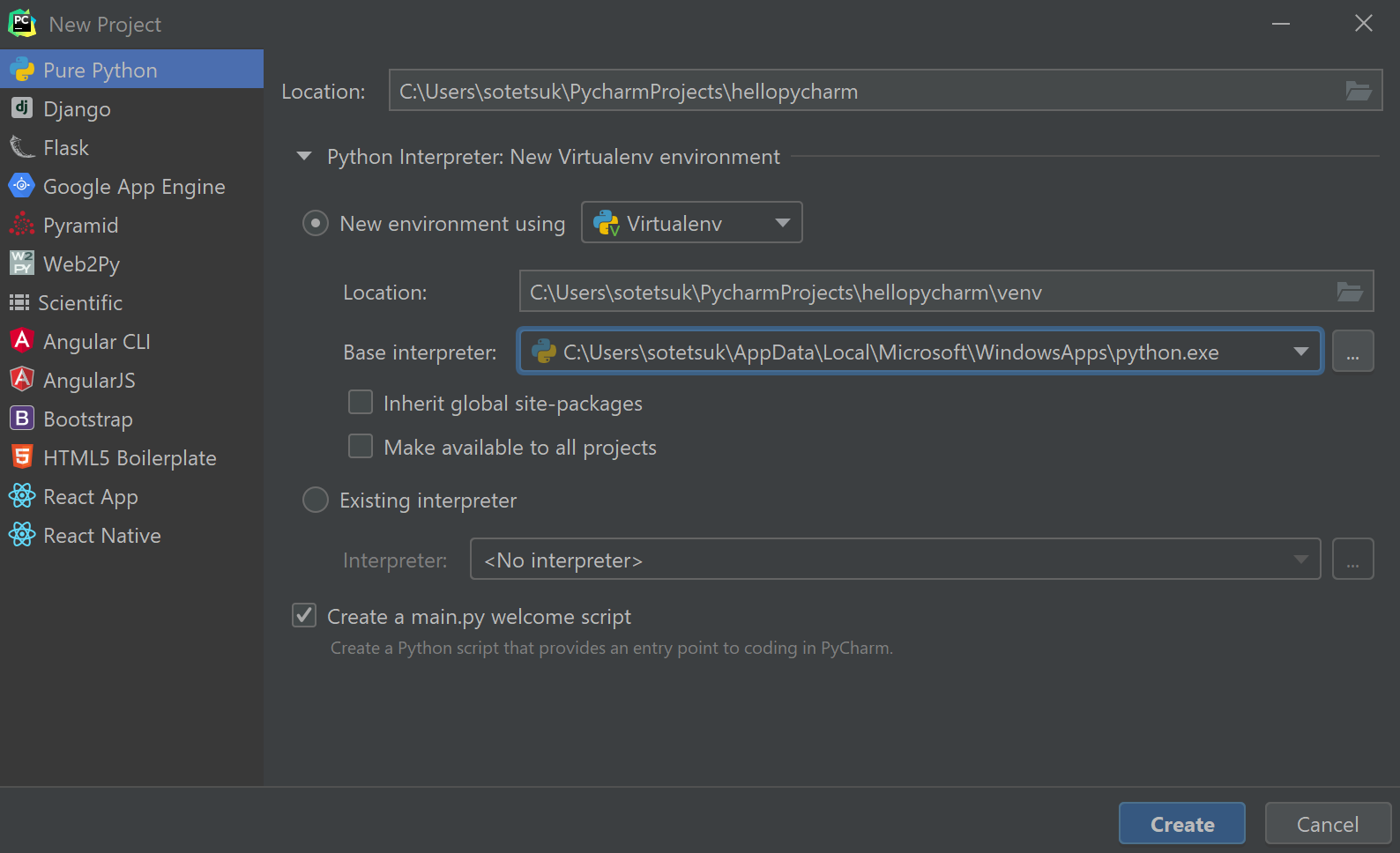Click the Django project type icon
This screenshot has width=1400, height=853.
22,108
